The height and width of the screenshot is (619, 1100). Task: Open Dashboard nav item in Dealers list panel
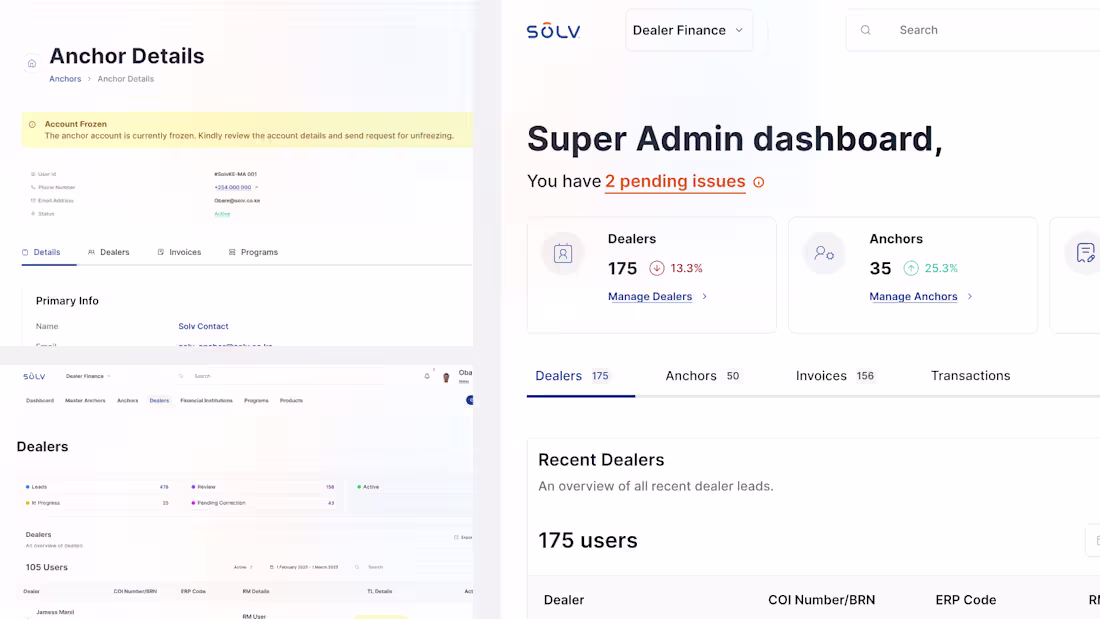point(40,401)
